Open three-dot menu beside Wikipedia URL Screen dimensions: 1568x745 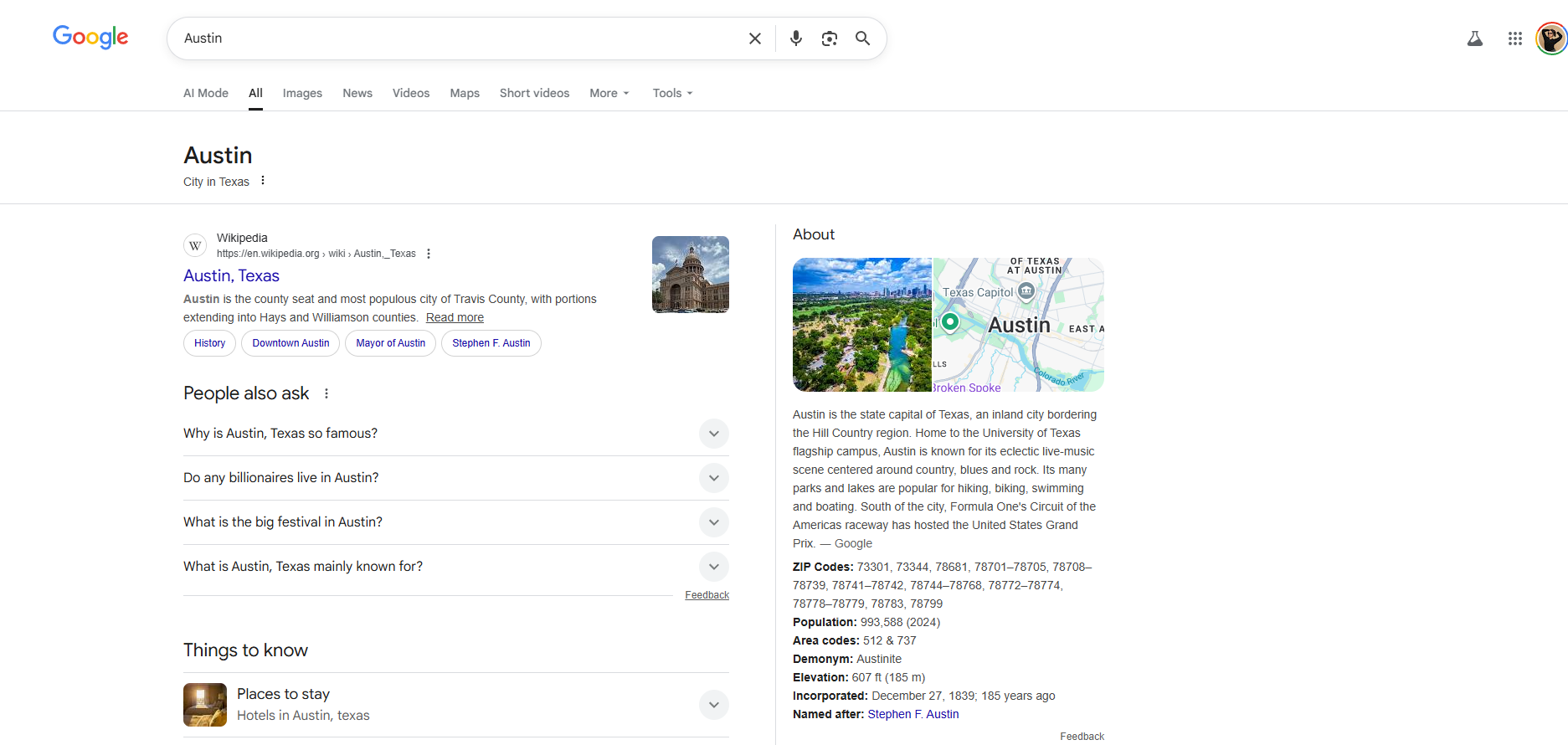pos(429,254)
